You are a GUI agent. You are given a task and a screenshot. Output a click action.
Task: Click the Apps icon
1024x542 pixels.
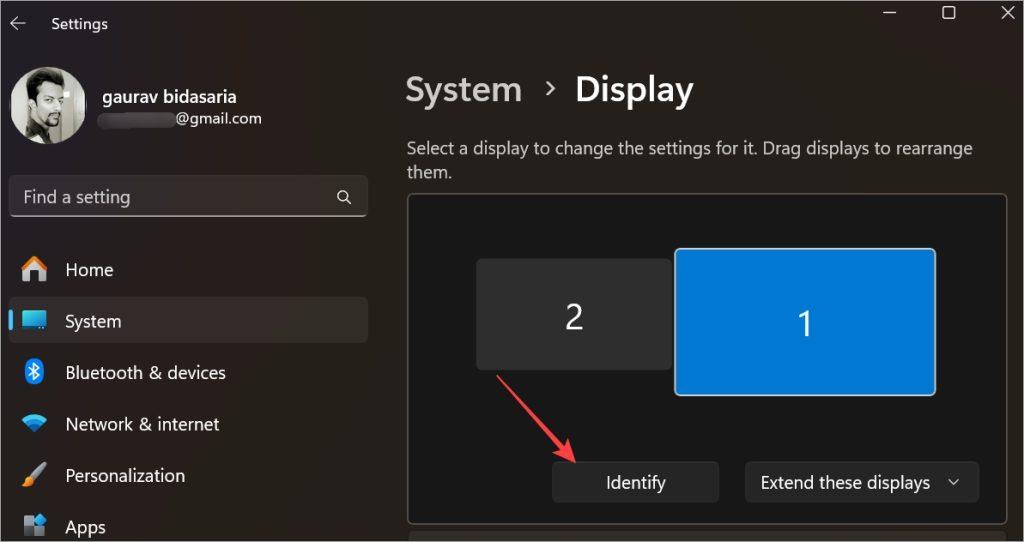point(34,526)
